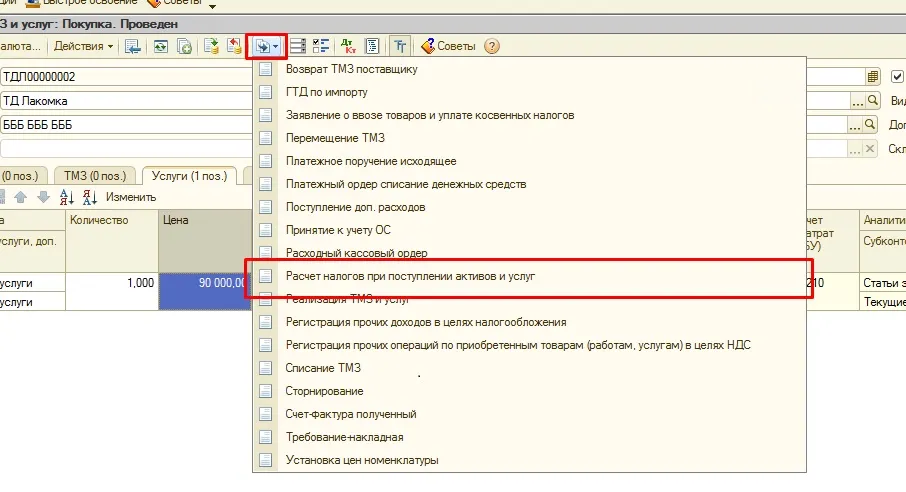Choose 'ГТД по импорту' menu item

point(529,92)
